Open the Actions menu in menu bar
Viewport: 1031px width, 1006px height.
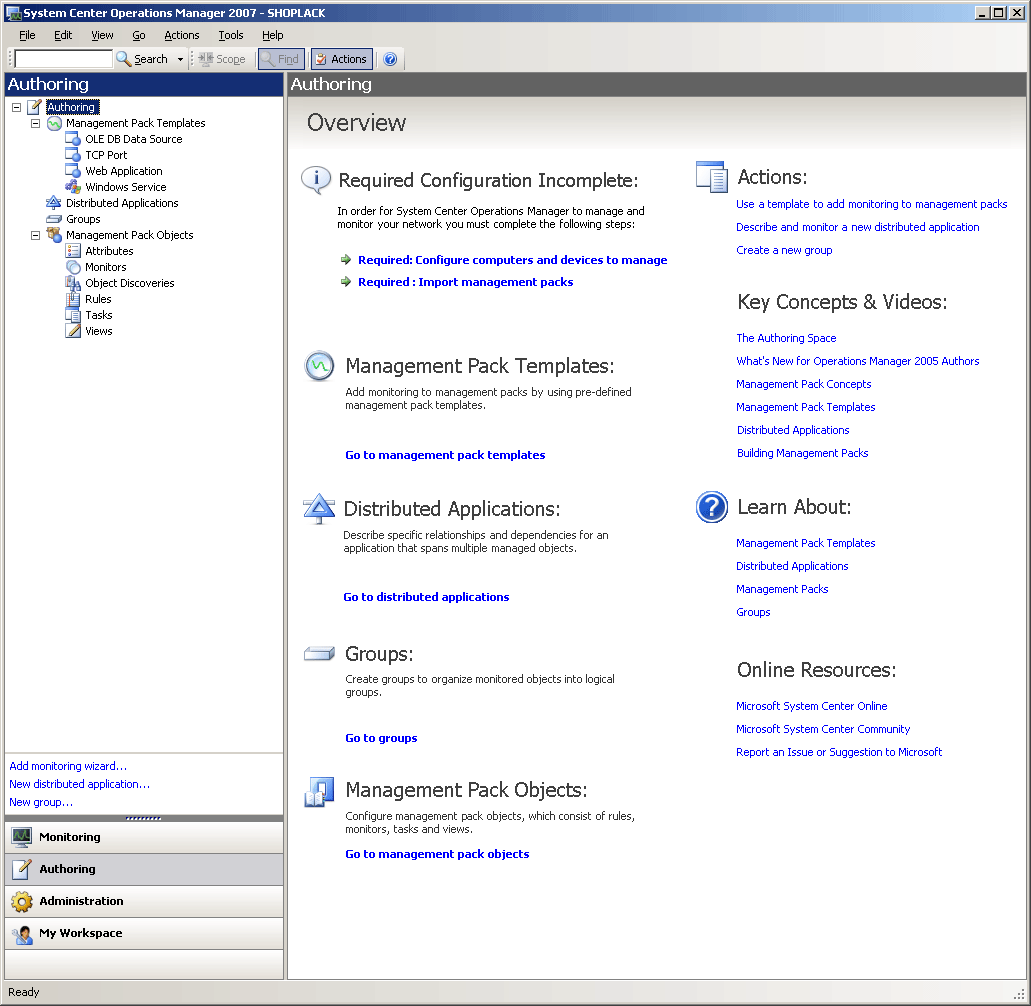pyautogui.click(x=181, y=35)
